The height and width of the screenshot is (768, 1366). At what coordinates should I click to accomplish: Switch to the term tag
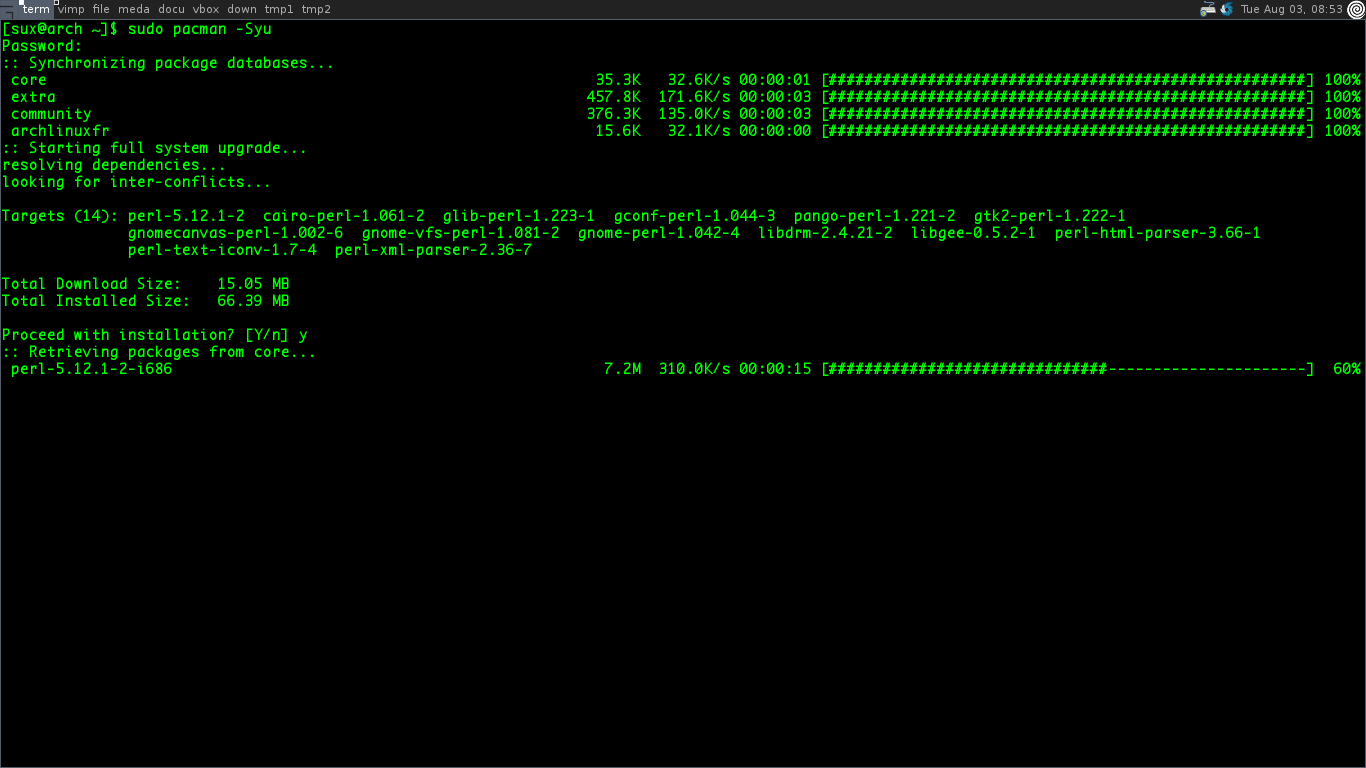click(x=36, y=9)
